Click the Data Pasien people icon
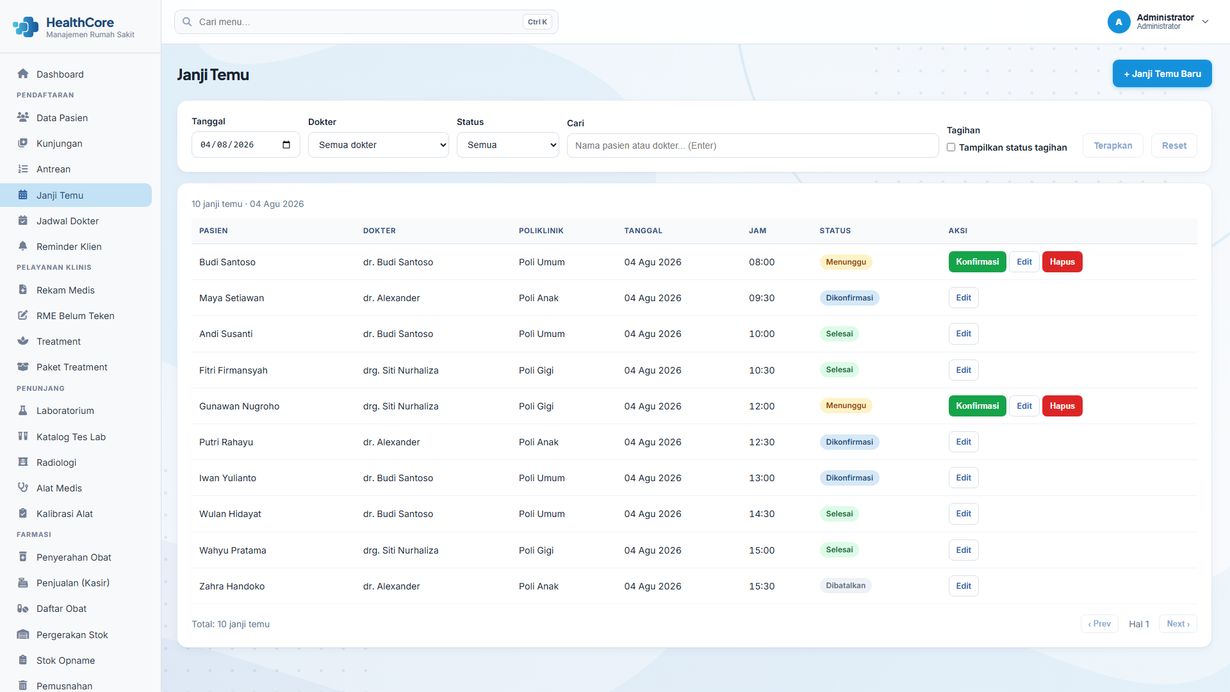 pos(23,117)
